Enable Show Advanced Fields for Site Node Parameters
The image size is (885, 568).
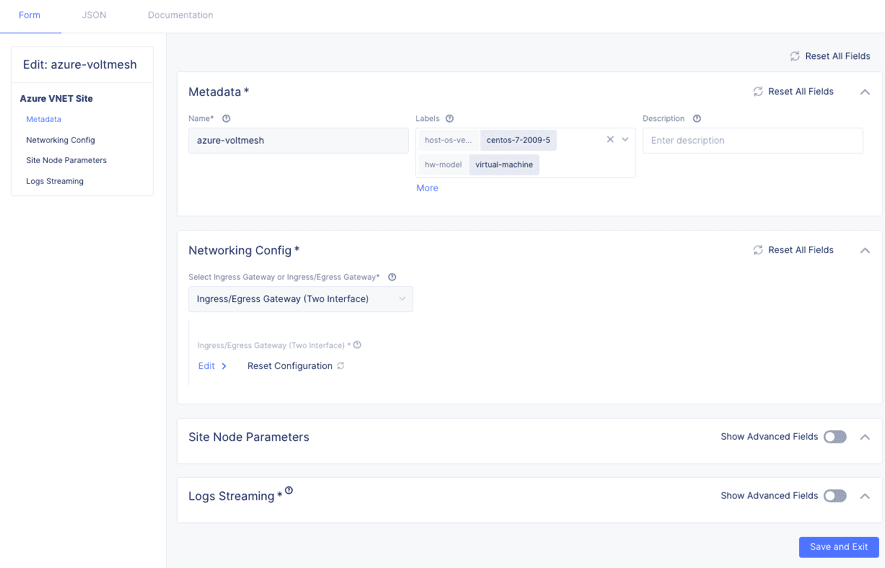pos(835,437)
